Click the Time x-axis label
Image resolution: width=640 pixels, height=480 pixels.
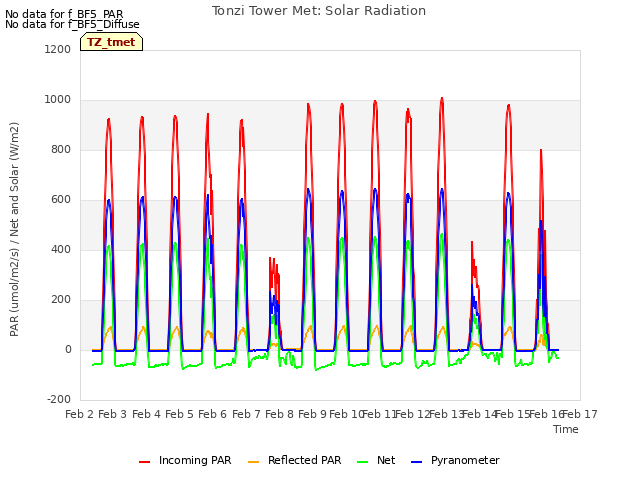(566, 429)
